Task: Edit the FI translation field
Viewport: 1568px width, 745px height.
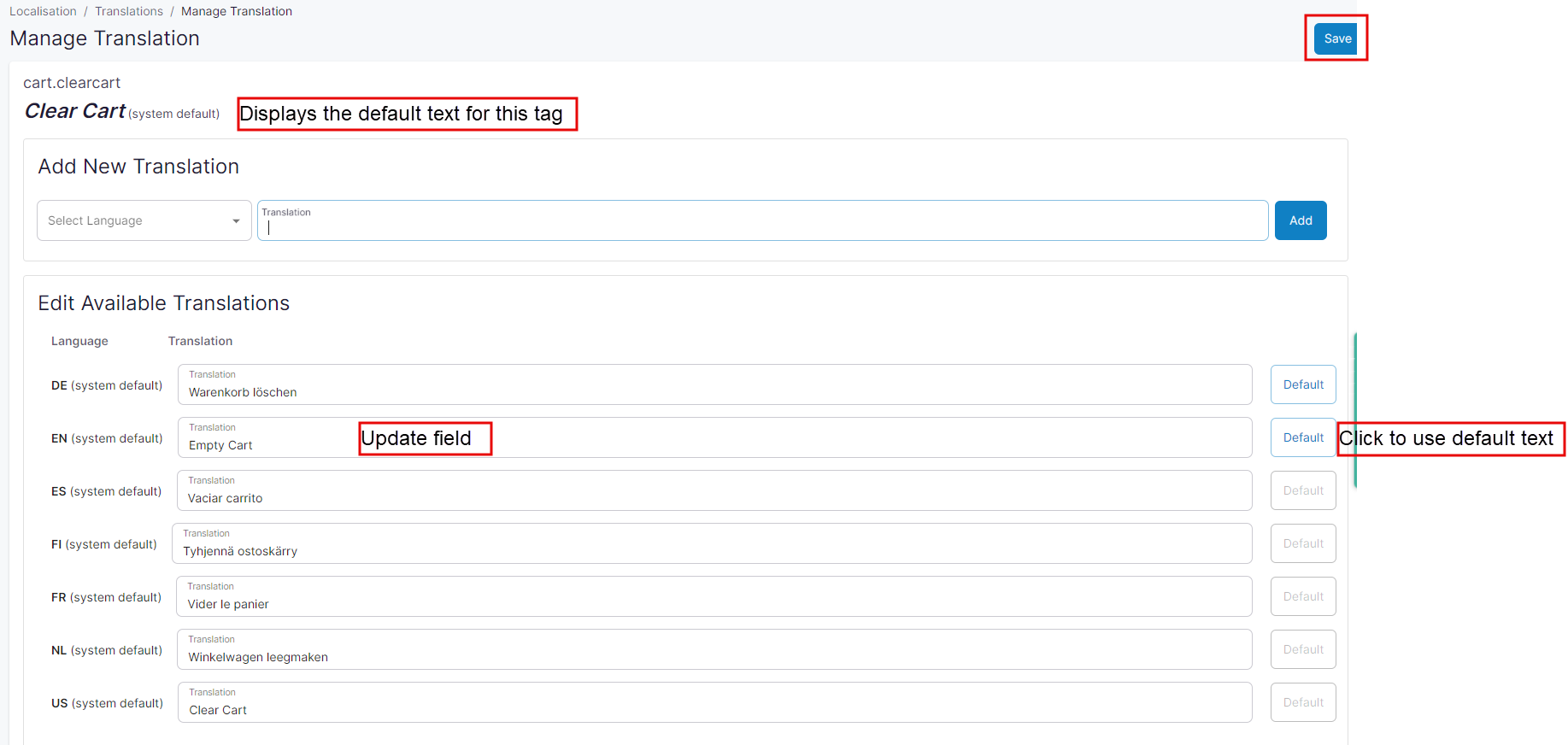Action: tap(712, 550)
